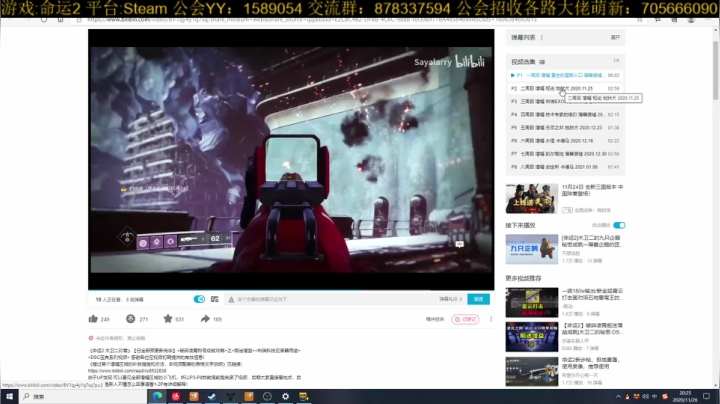Viewport: 720px width, 404px height.
Task: Toggle the danmaku display switch
Action: click(199, 299)
